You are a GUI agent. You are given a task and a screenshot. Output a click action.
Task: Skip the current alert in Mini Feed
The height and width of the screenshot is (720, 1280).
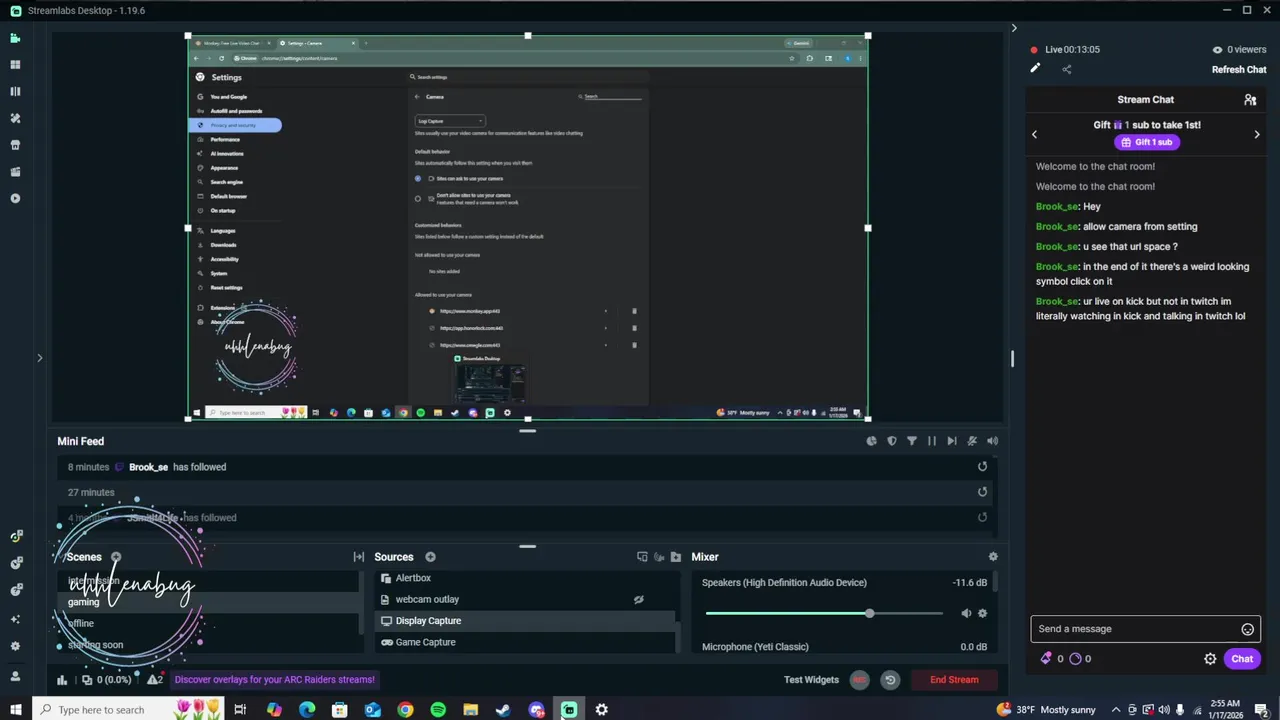point(952,441)
